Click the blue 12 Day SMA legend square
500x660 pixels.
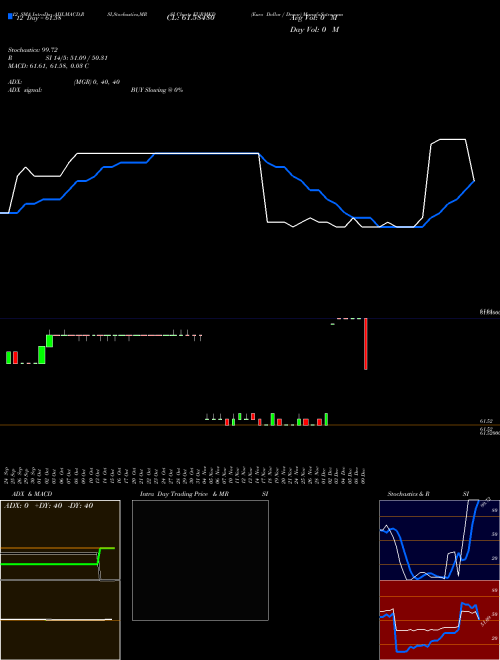(x=10, y=16)
